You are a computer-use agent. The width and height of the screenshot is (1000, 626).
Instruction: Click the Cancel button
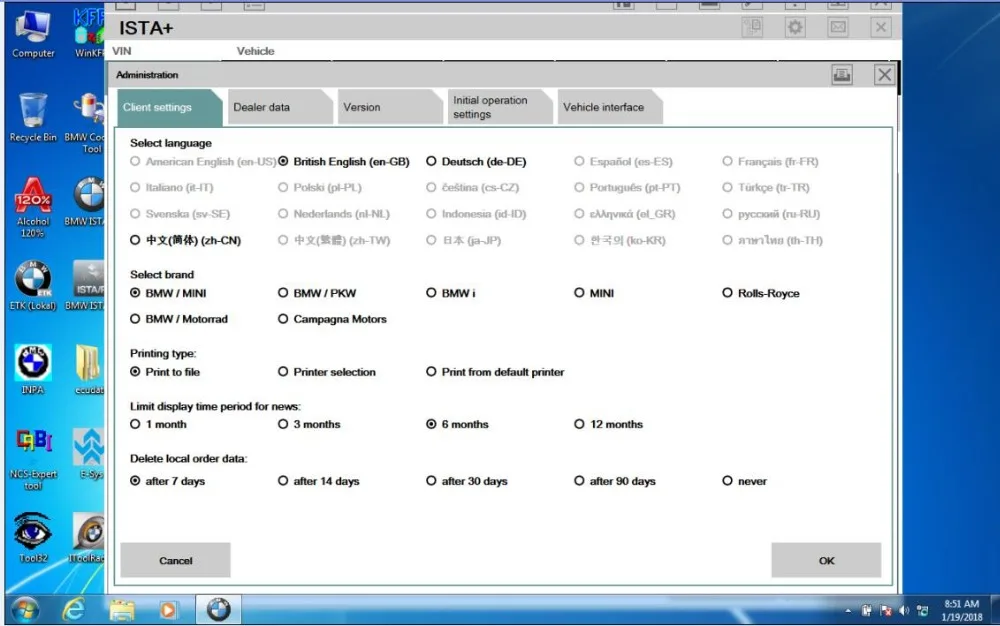tap(175, 560)
